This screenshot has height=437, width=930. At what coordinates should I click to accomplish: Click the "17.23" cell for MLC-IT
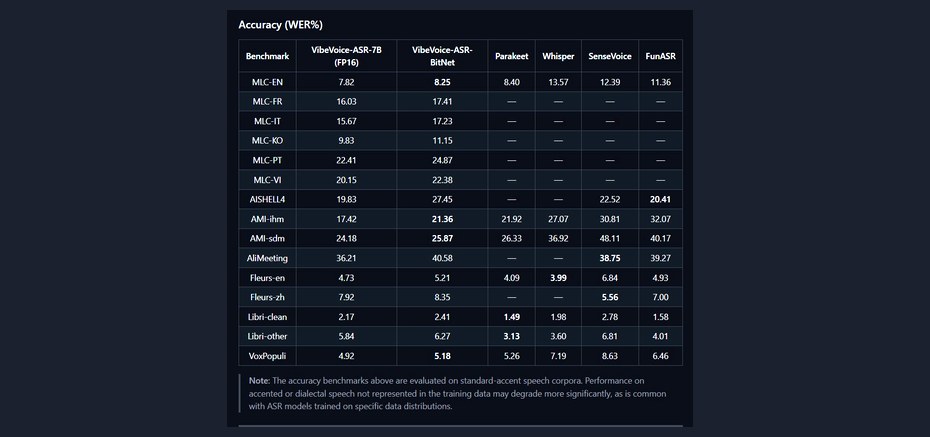pos(442,121)
